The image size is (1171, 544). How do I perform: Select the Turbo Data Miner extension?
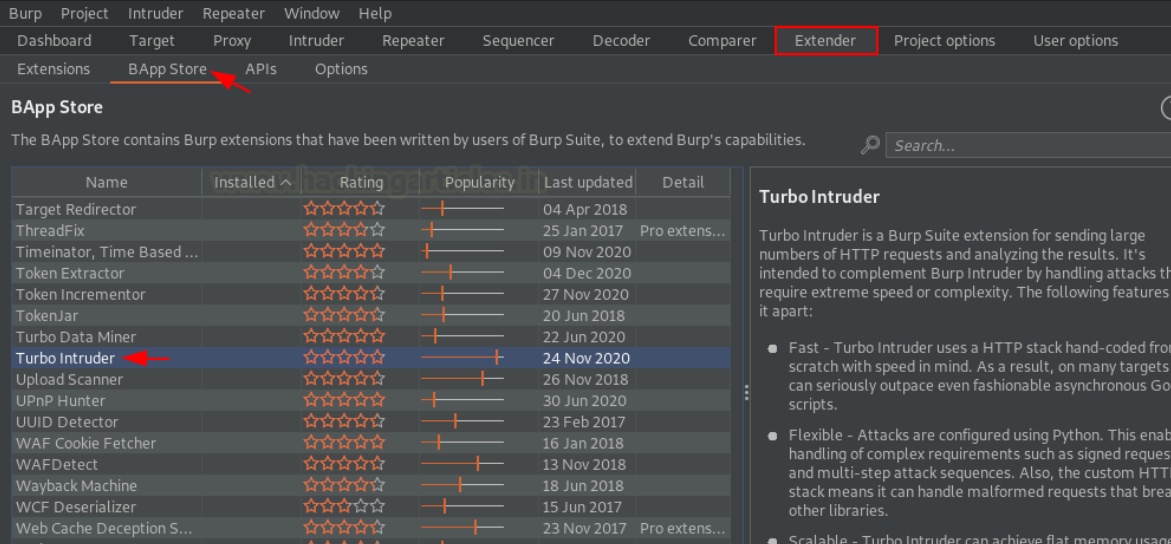pyautogui.click(x=371, y=337)
